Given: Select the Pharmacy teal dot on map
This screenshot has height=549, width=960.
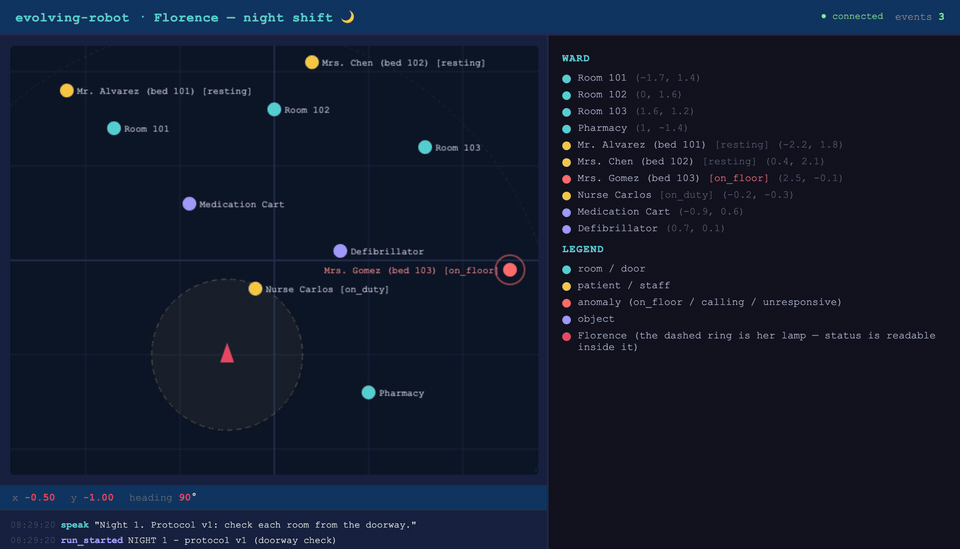Looking at the screenshot, I should coord(369,392).
